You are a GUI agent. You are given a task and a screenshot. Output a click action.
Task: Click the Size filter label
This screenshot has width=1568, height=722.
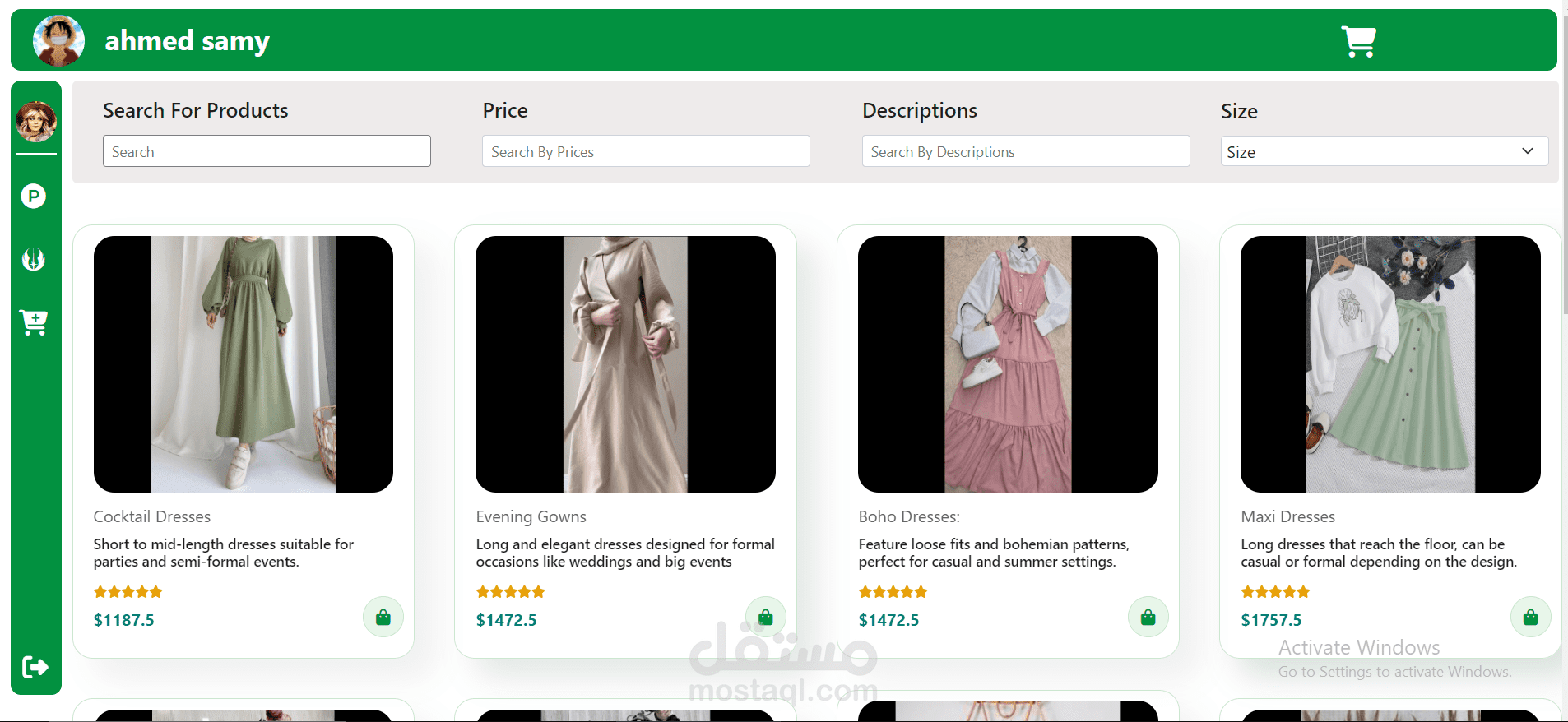tap(1239, 111)
